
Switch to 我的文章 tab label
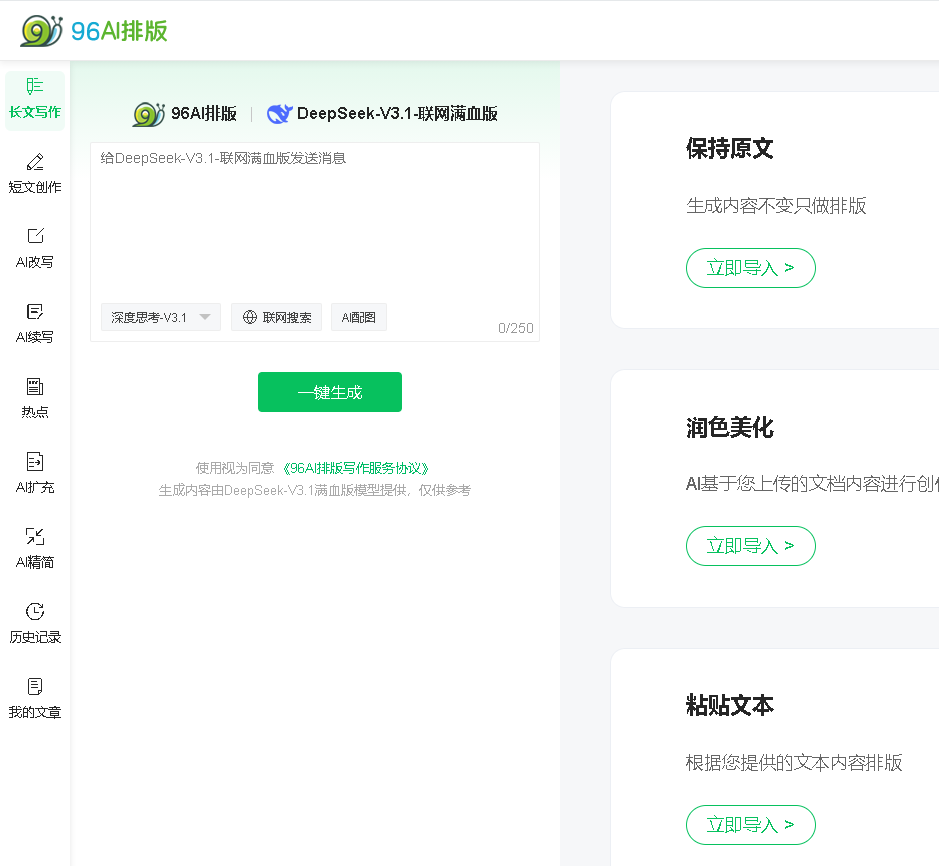click(35, 712)
